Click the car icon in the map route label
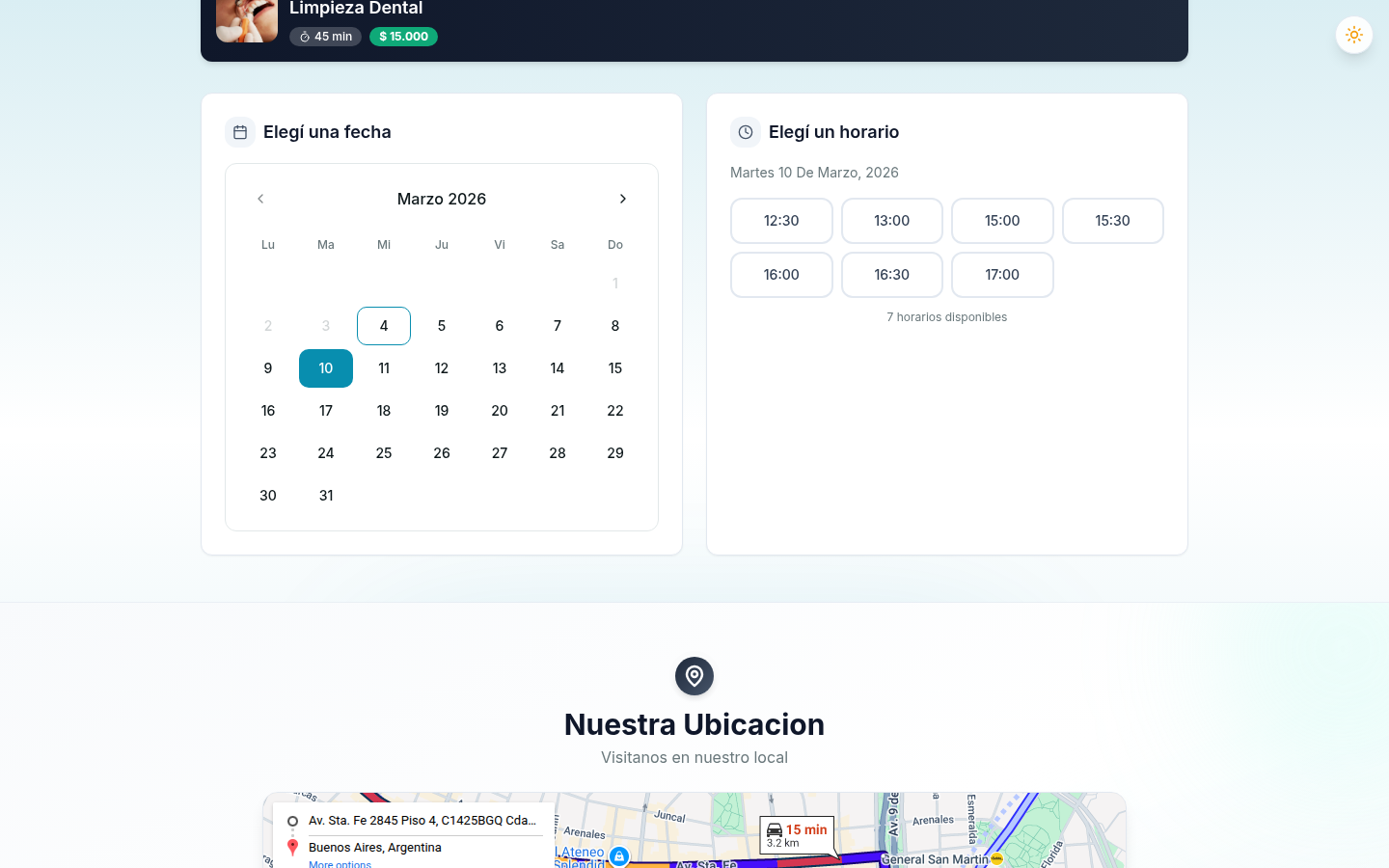The image size is (1389, 868). pos(774,830)
